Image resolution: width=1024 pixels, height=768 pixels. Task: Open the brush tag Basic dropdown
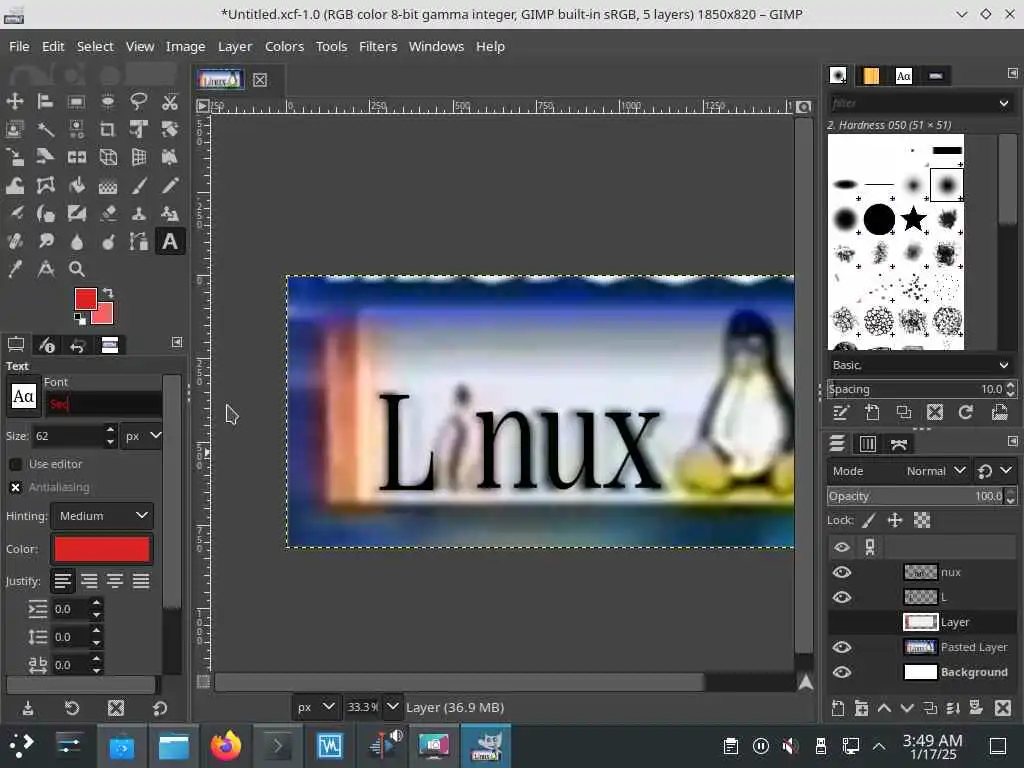pyautogui.click(x=920, y=365)
